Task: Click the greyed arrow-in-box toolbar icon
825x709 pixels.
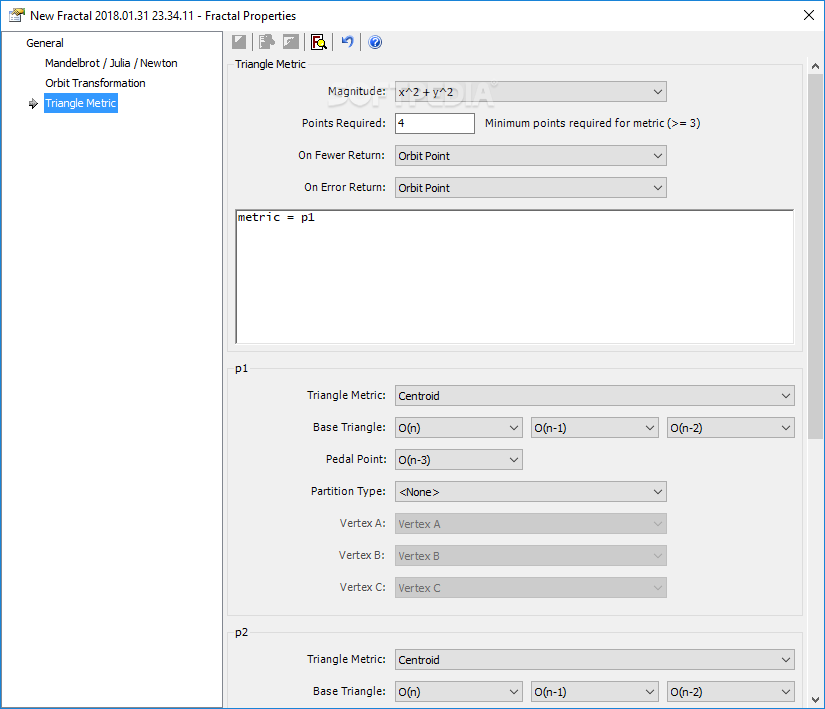Action: [291, 42]
